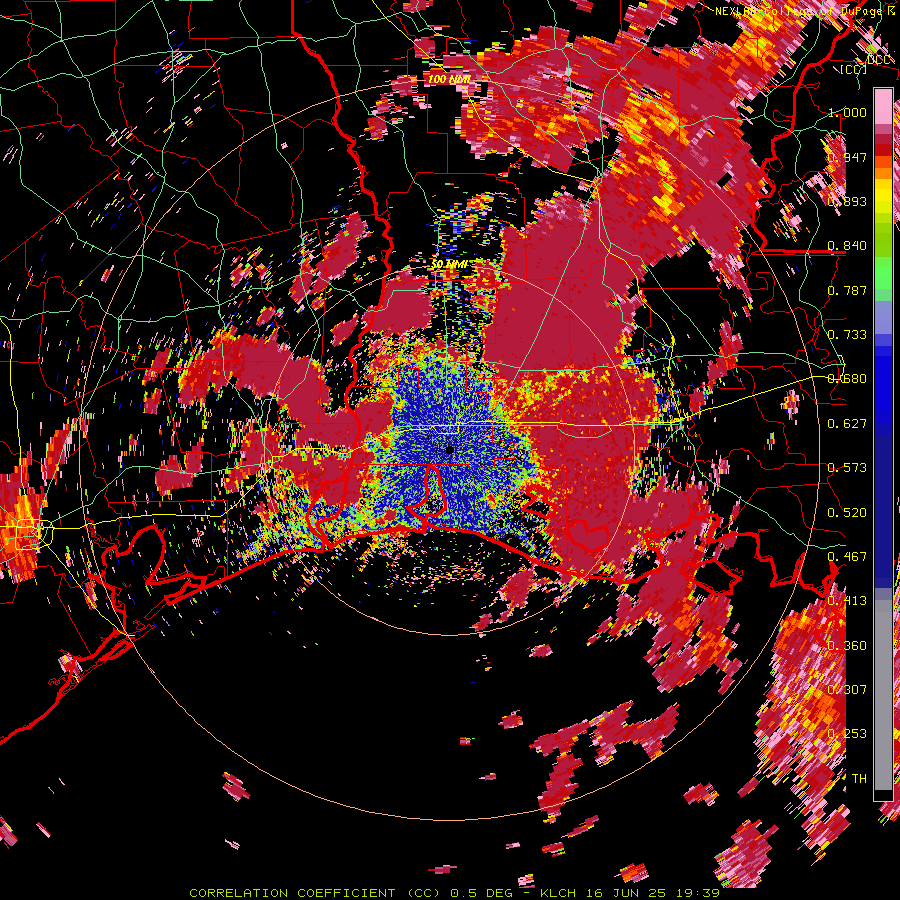This screenshot has height=900, width=900.
Task: Click the 0.467 color scale label
Action: point(847,557)
